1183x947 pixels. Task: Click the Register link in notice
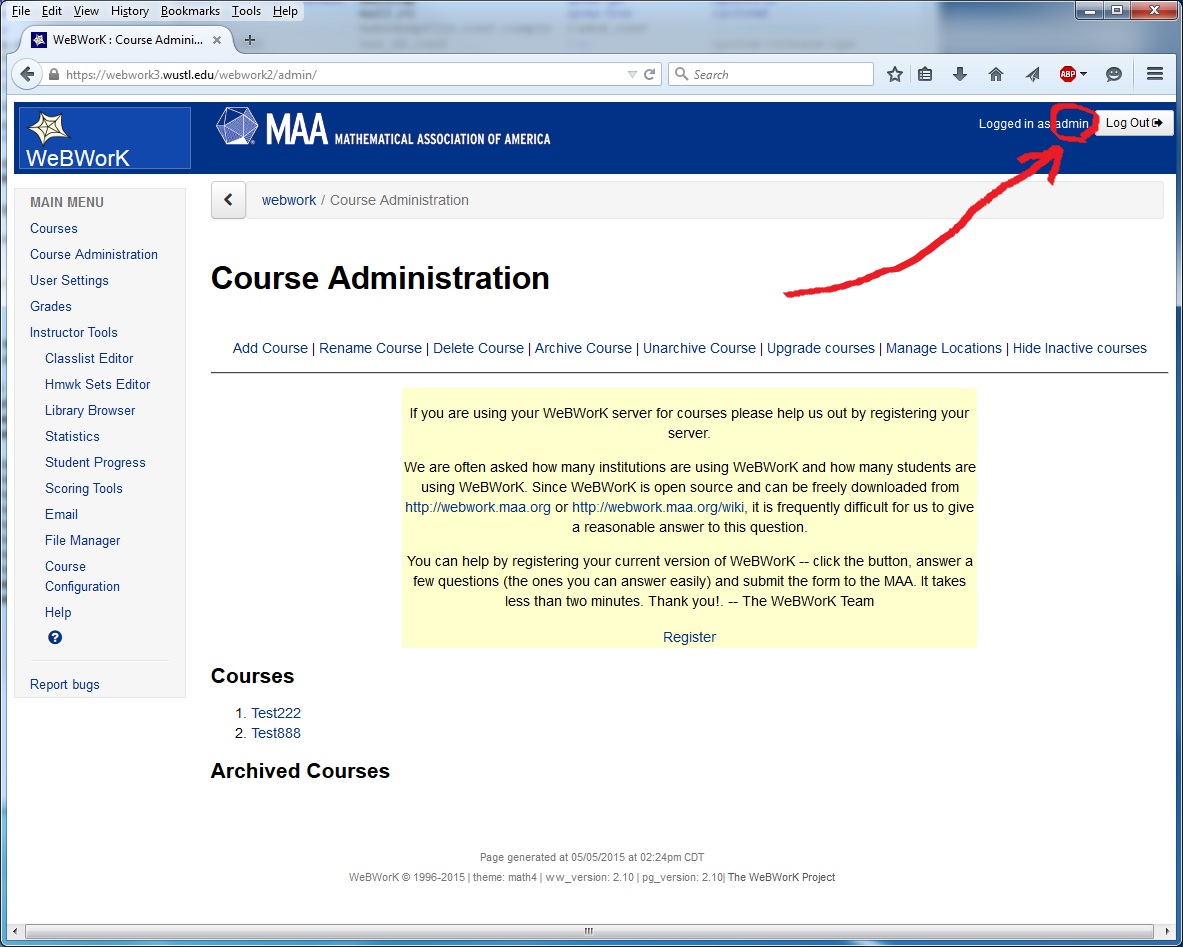coord(690,637)
